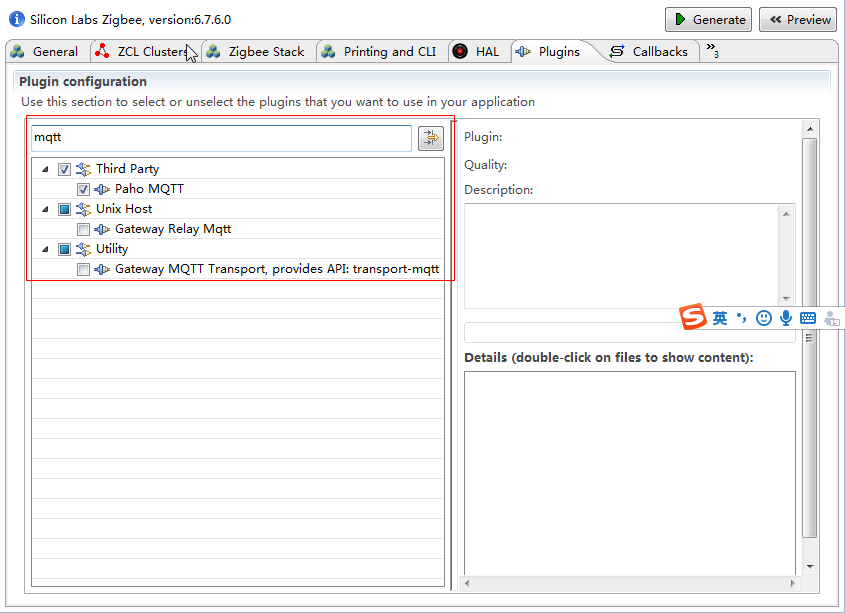Click the HAL tab round icon
This screenshot has height=613, width=845.
[460, 52]
